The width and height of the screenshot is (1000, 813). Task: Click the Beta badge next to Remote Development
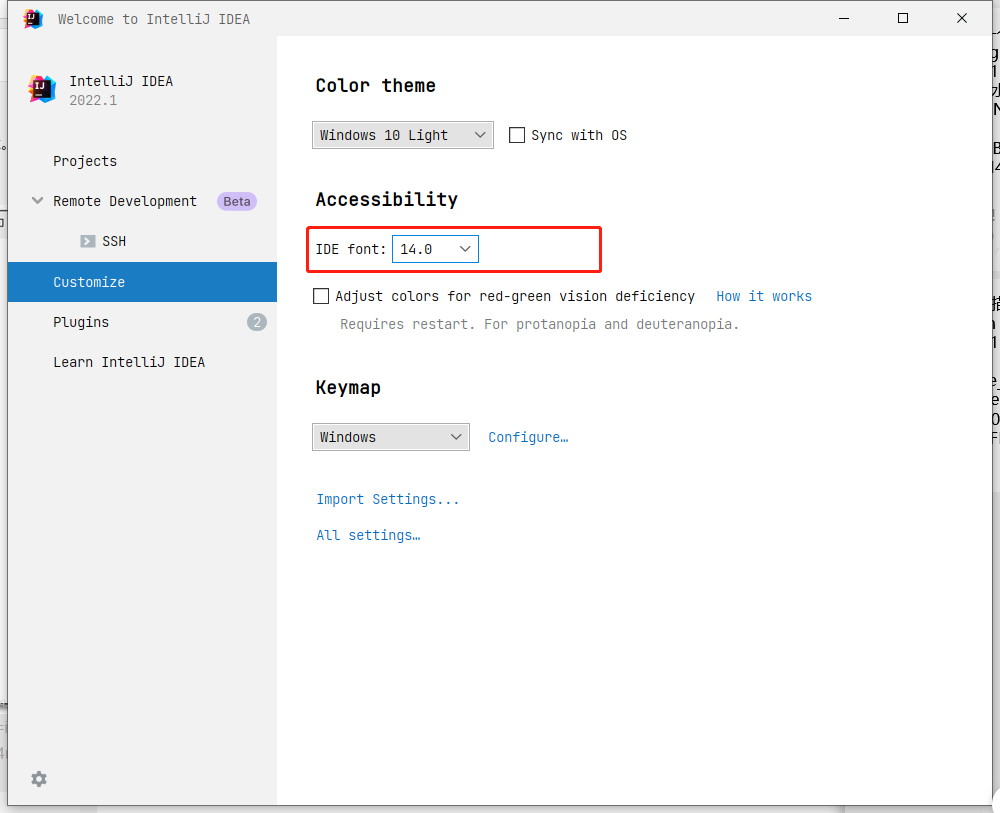(237, 201)
